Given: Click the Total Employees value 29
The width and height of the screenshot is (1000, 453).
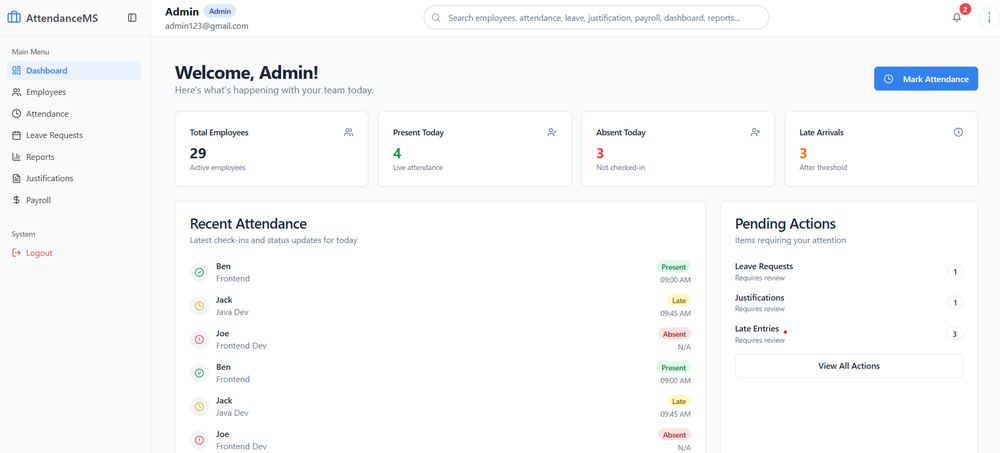Looking at the screenshot, I should [198, 153].
